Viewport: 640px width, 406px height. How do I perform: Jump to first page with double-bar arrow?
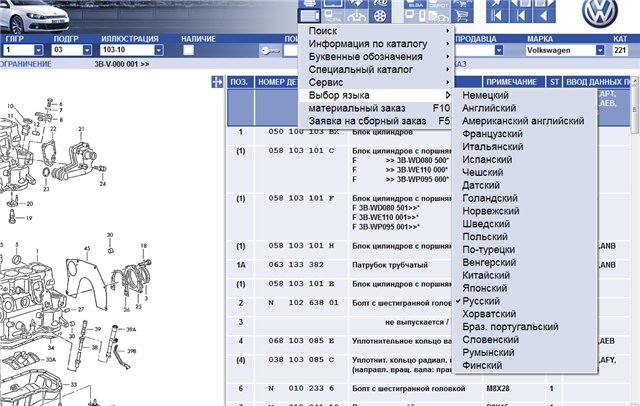click(497, 16)
